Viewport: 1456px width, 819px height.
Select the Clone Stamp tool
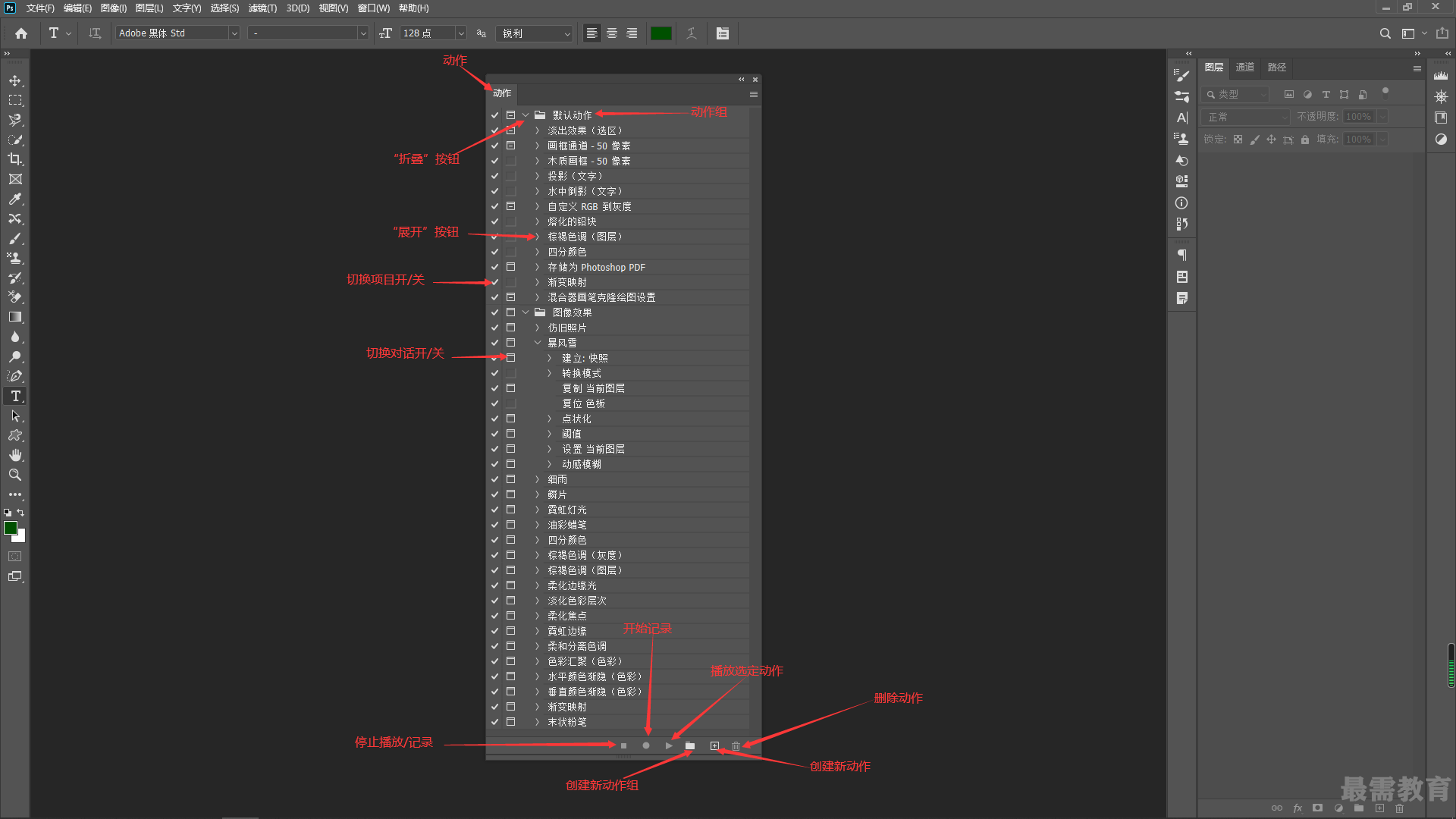pos(15,258)
